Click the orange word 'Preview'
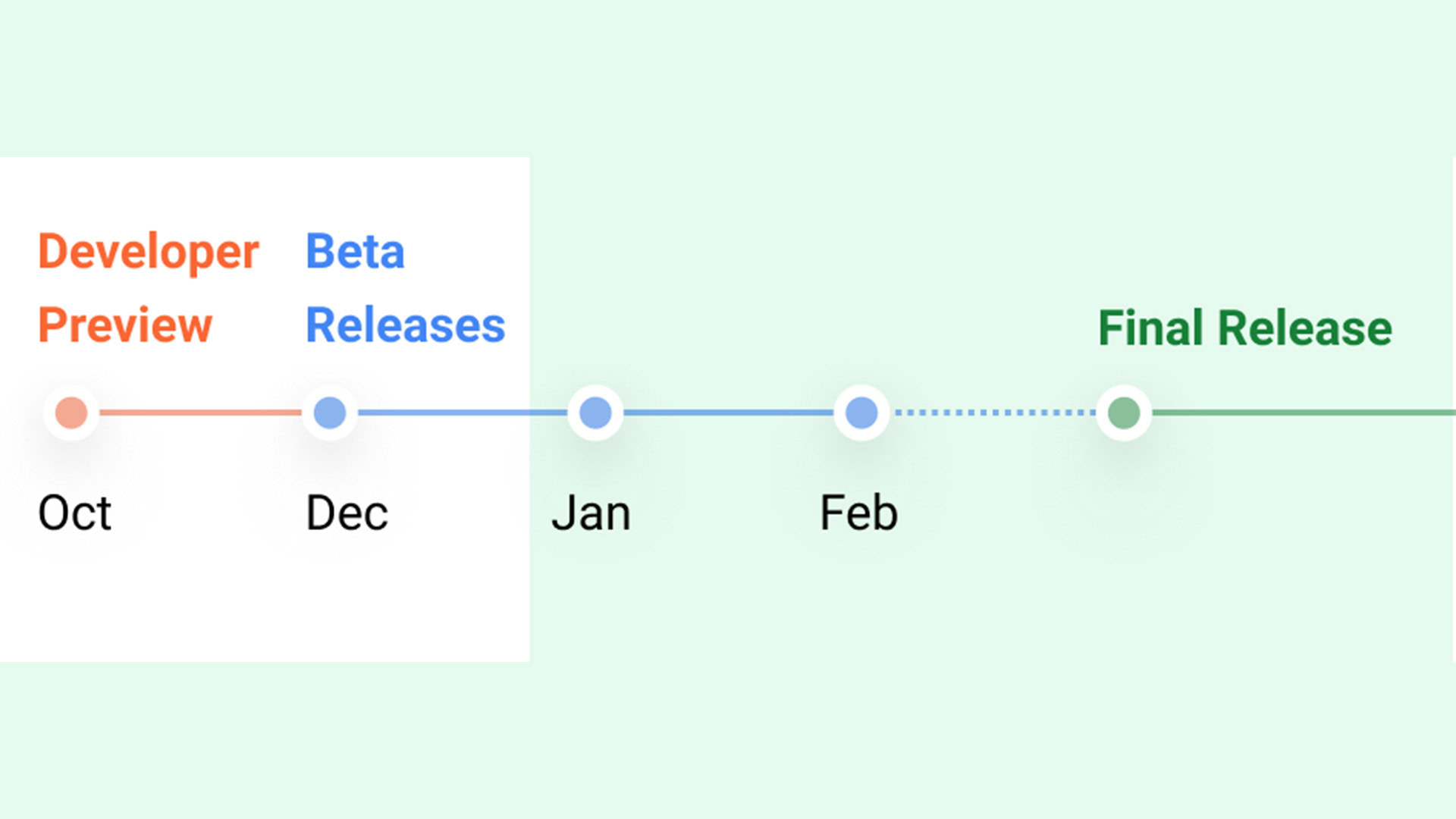This screenshot has width=1456, height=819. (x=125, y=325)
